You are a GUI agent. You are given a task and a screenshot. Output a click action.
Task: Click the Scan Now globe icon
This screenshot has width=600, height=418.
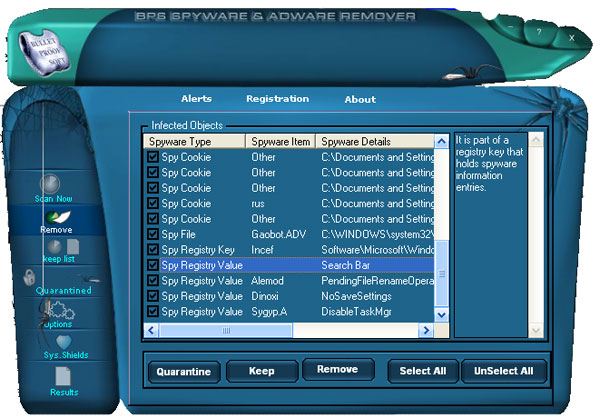pyautogui.click(x=50, y=183)
